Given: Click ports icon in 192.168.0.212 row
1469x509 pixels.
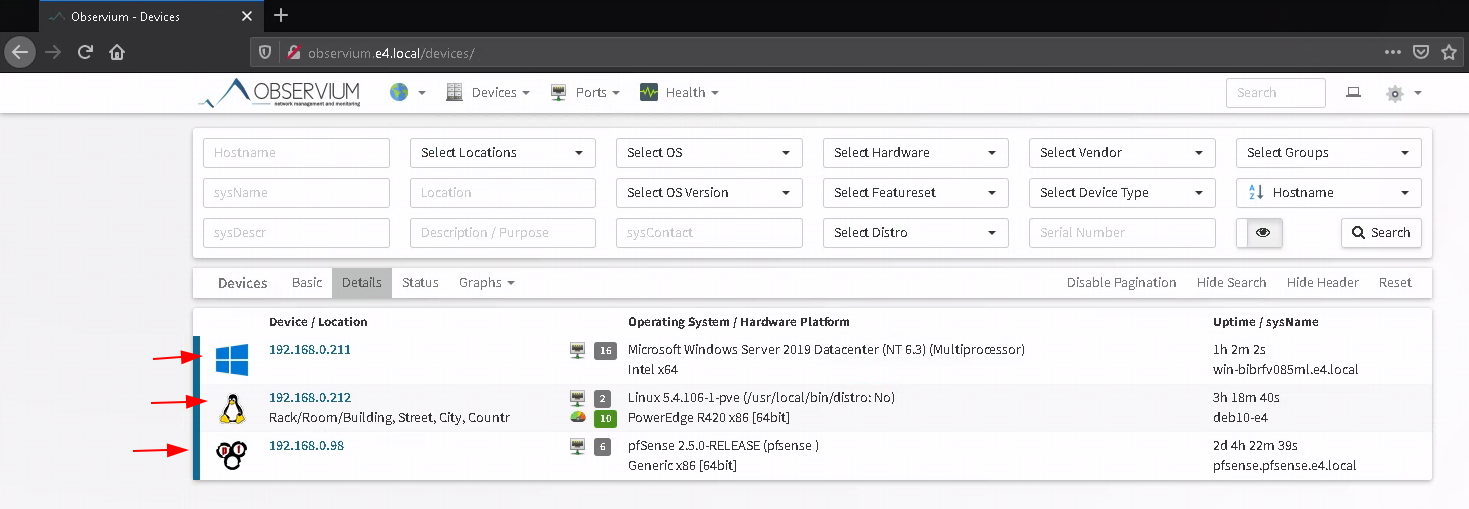Looking at the screenshot, I should click(x=577, y=398).
